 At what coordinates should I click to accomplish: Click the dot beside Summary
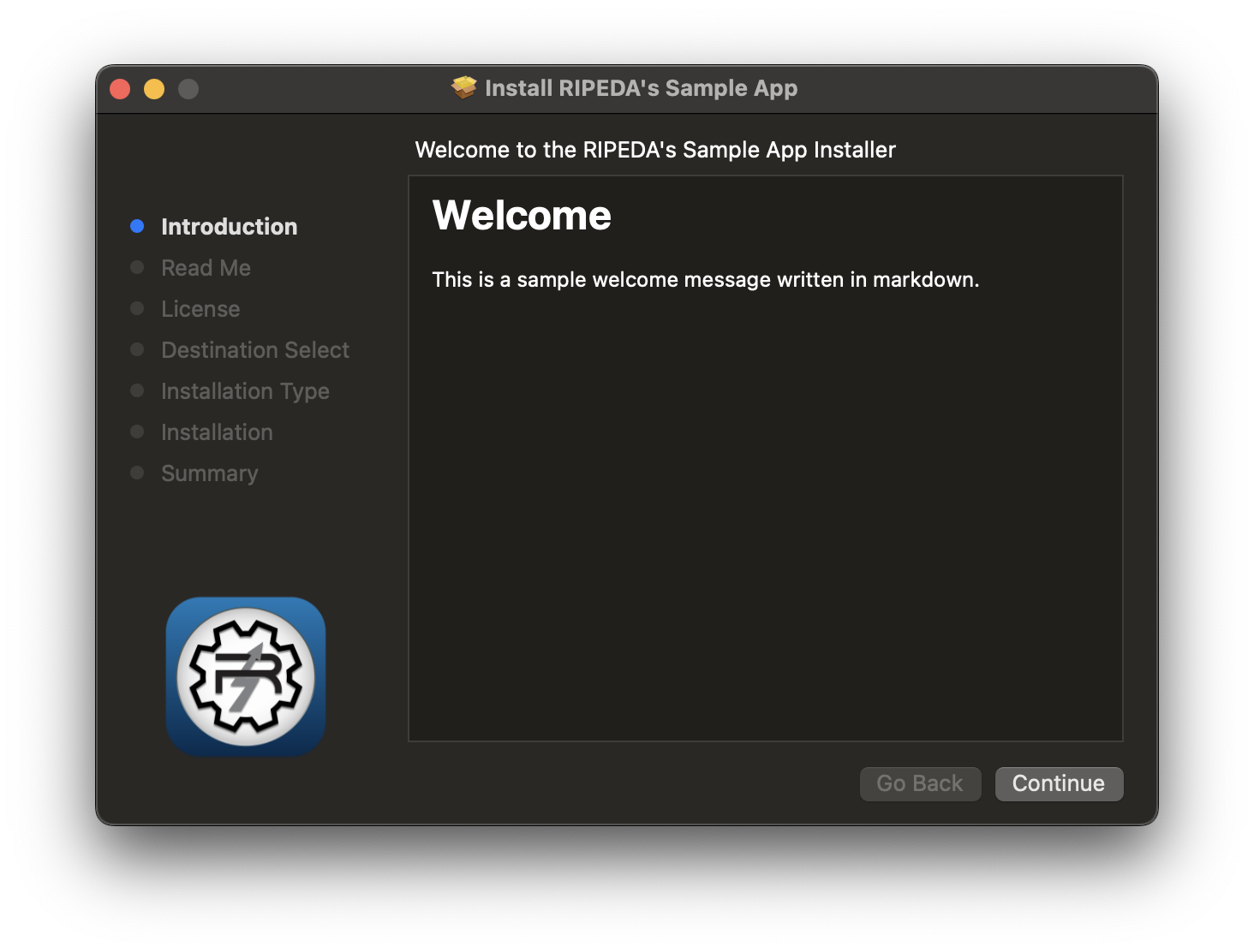[x=138, y=472]
